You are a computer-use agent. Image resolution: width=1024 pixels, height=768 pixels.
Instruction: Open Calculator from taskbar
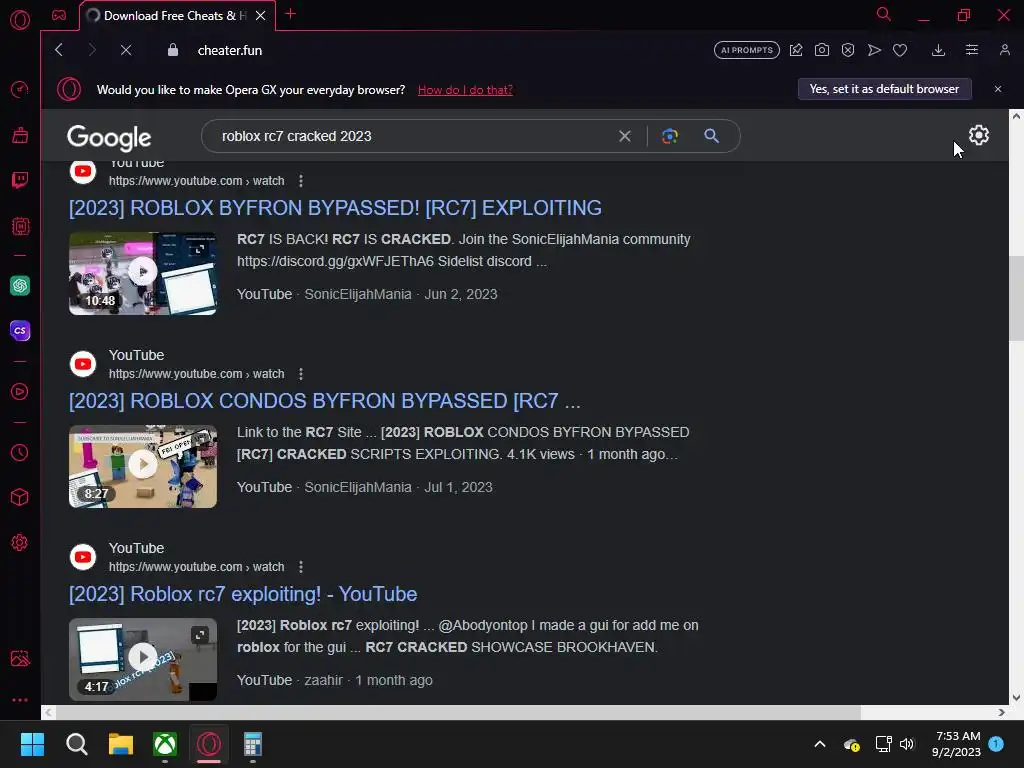tap(253, 744)
